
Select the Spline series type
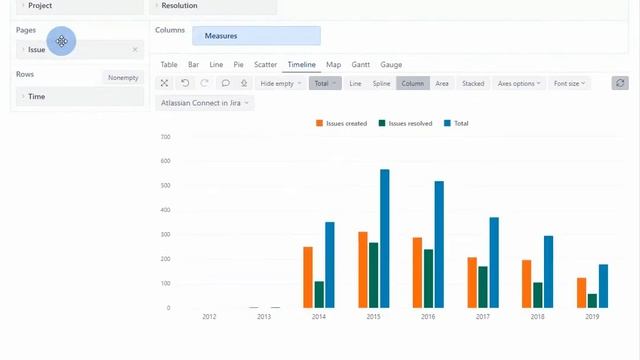(381, 83)
